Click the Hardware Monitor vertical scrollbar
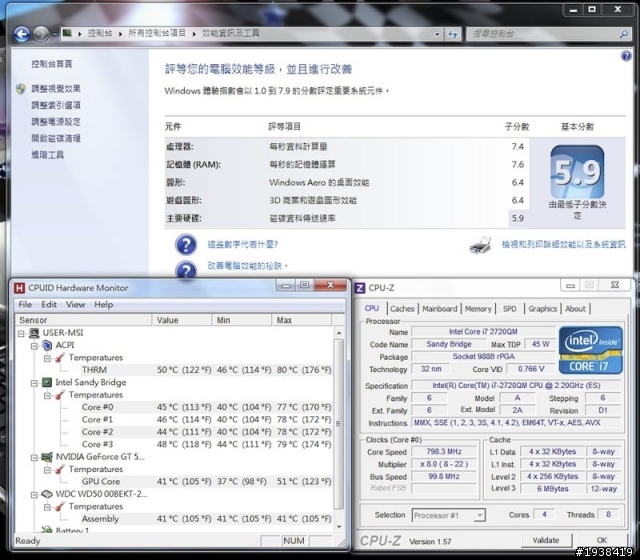Screen dimensions: 640x560 click(x=339, y=424)
